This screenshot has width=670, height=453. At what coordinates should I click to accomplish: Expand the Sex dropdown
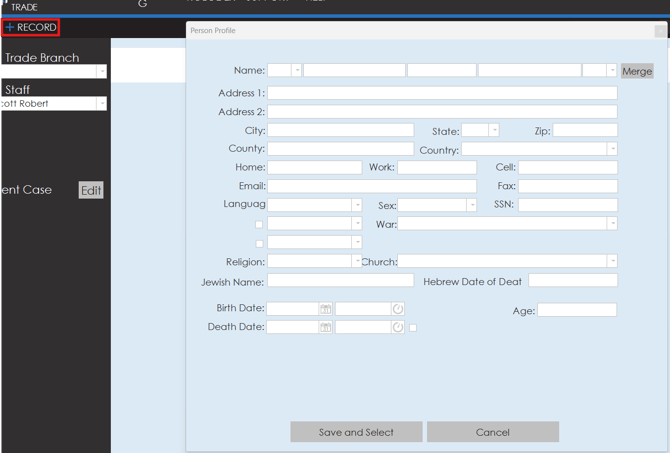(x=471, y=205)
